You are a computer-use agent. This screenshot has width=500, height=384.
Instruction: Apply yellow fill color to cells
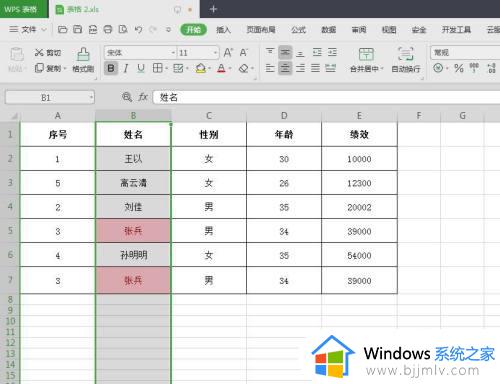pyautogui.click(x=200, y=68)
